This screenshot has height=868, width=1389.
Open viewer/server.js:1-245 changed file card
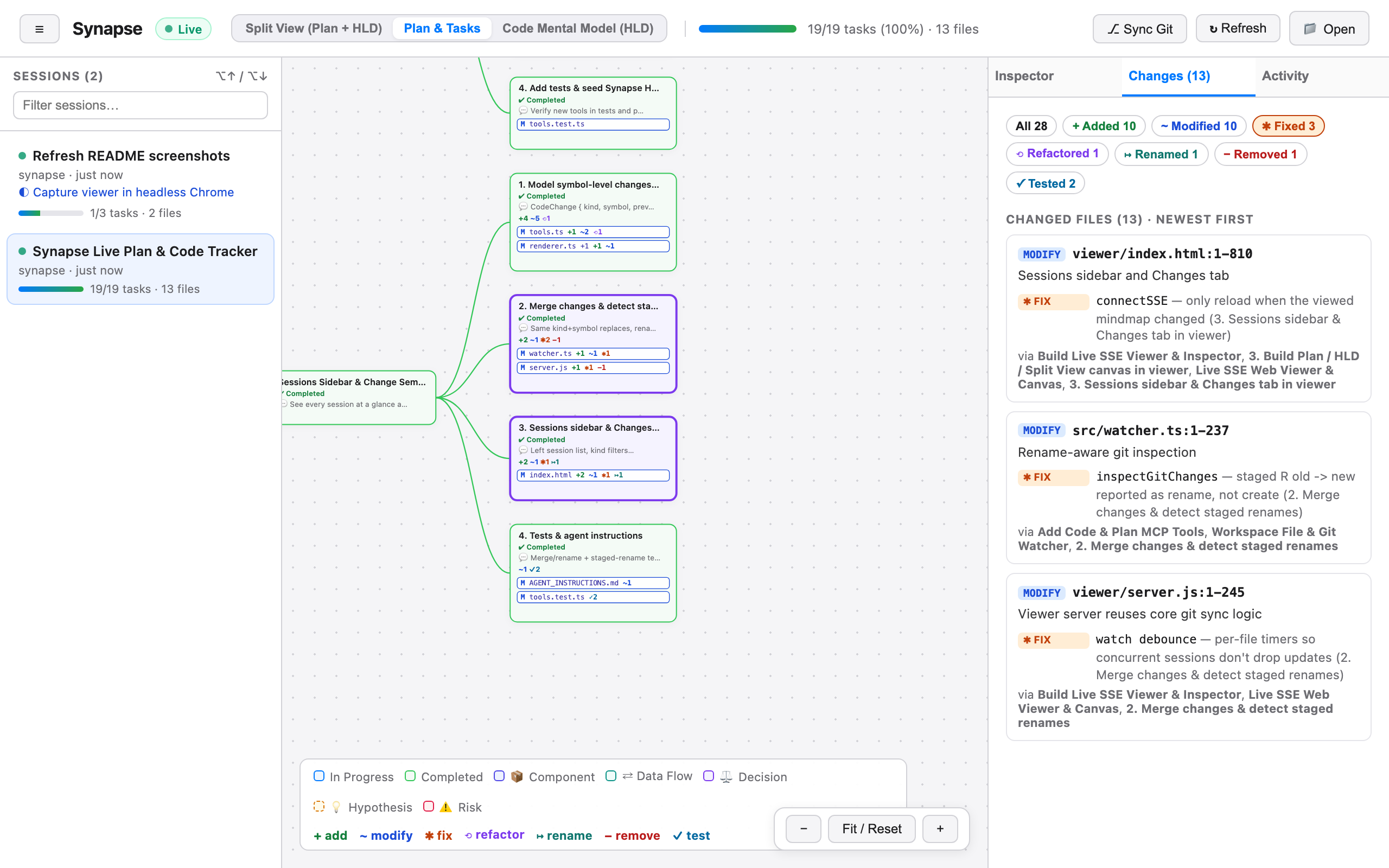click(x=1188, y=657)
